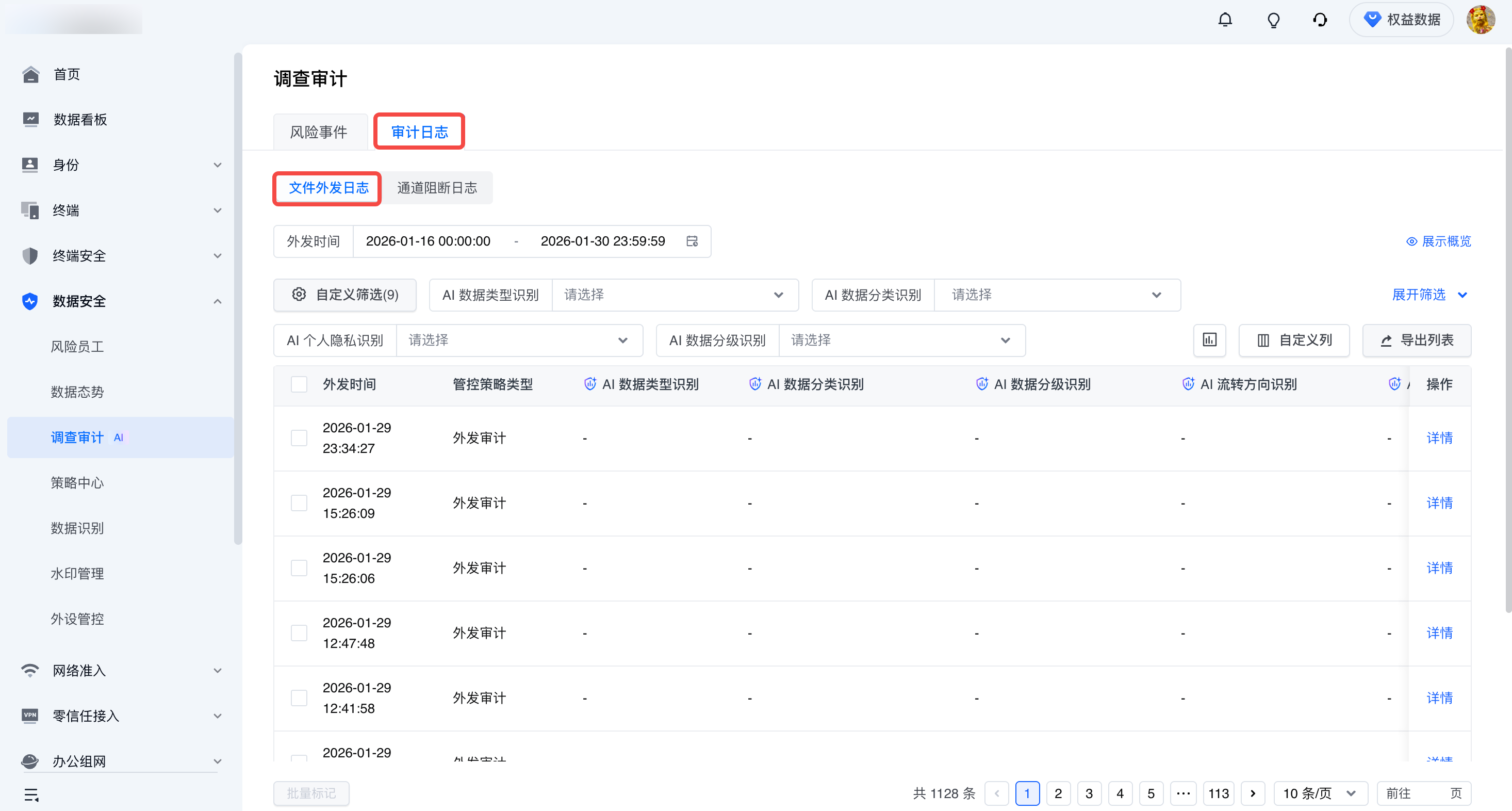Click the AI shield icon for 数据类型识别 column

590,384
